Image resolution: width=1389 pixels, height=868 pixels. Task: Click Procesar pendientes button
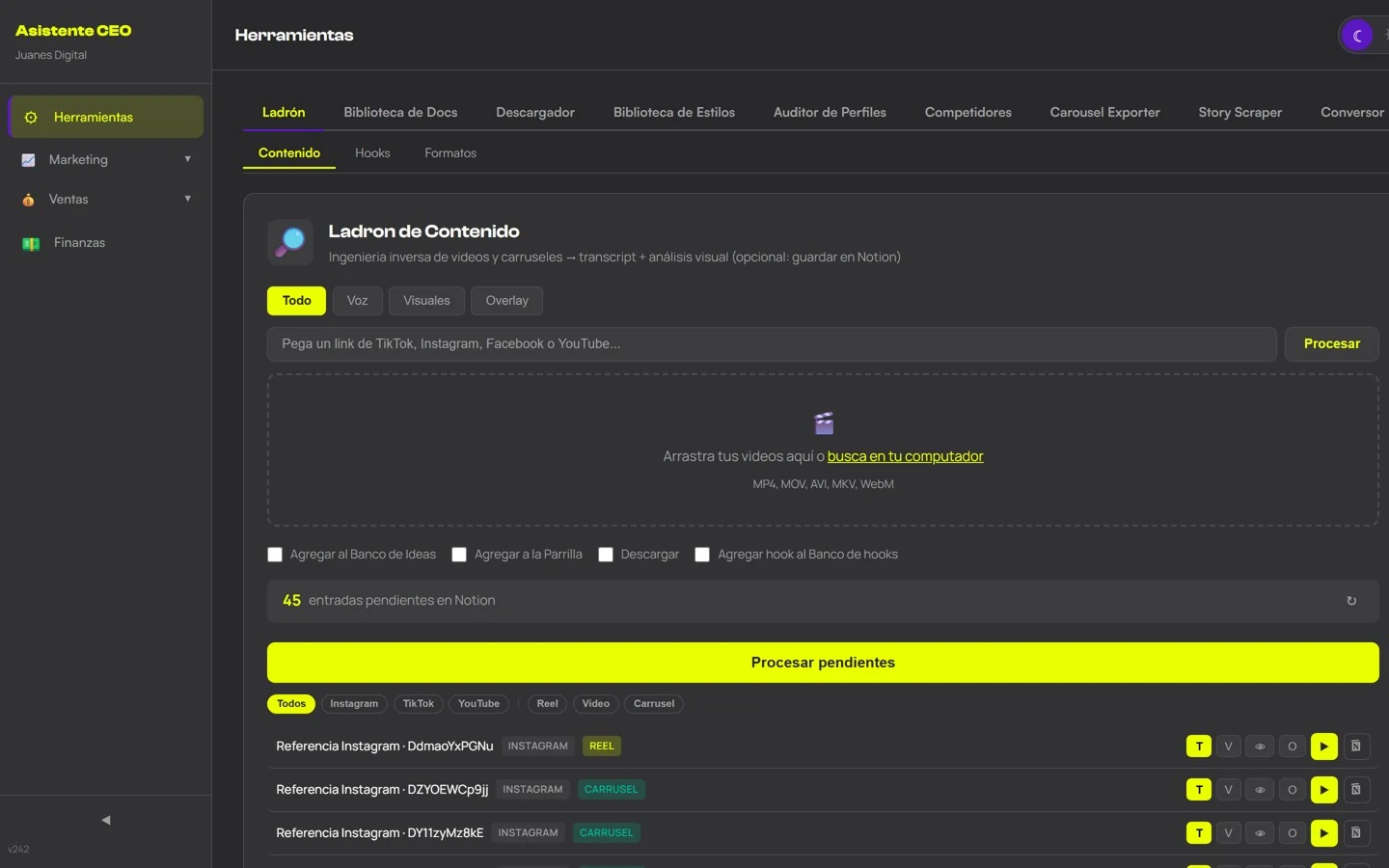(823, 663)
